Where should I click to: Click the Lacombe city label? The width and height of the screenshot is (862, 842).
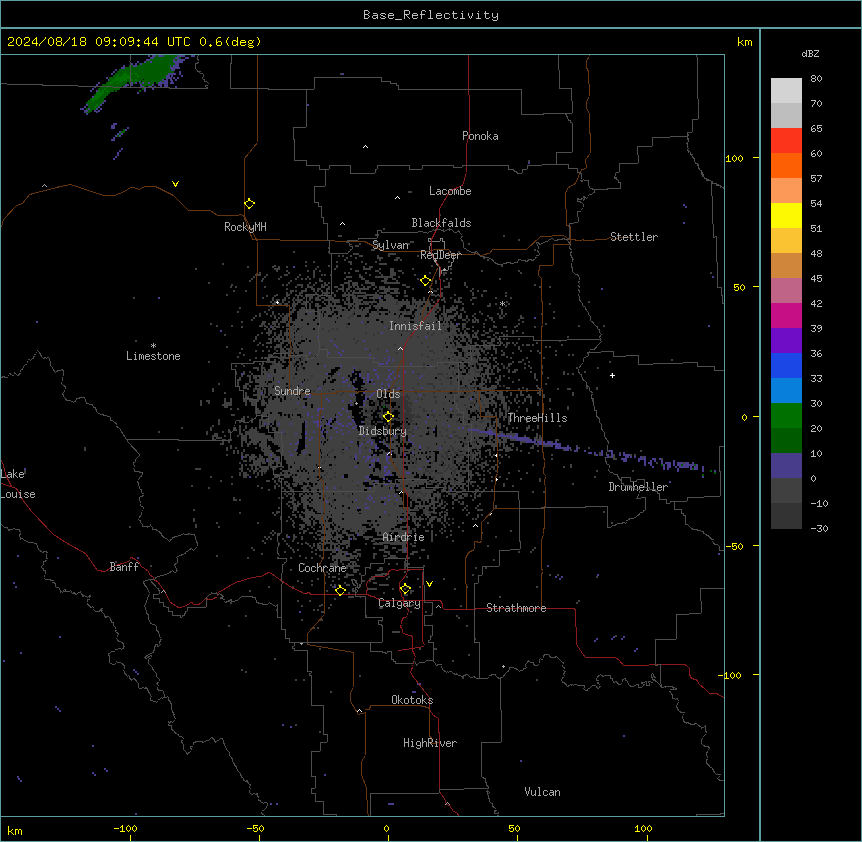450,191
